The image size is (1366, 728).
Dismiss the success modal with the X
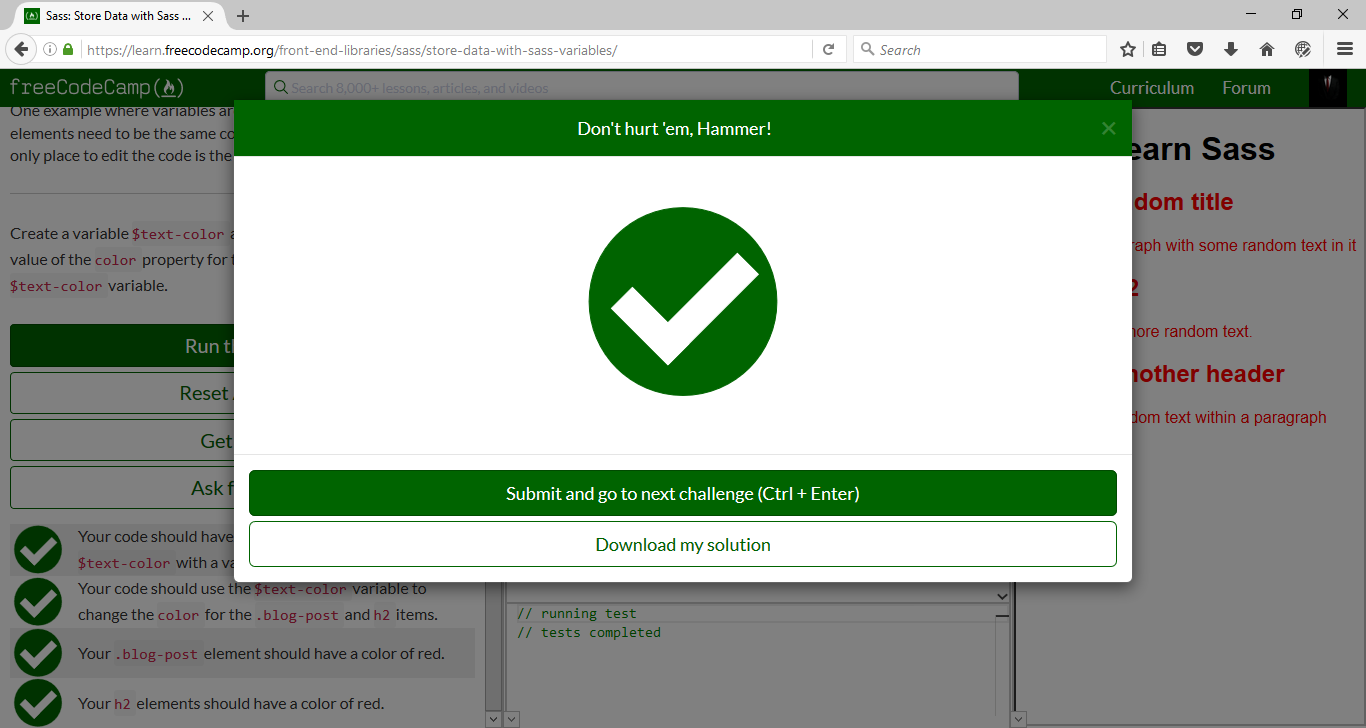(1108, 127)
